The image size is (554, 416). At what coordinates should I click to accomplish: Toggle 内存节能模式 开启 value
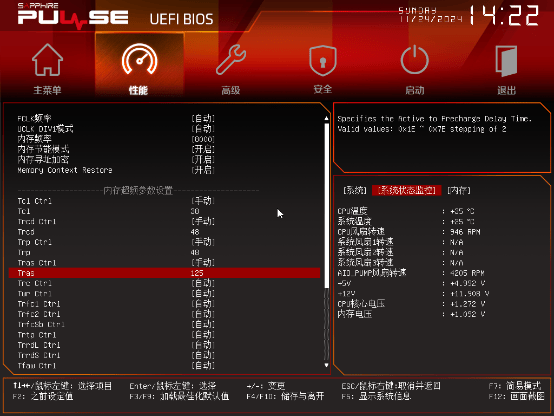click(x=203, y=149)
